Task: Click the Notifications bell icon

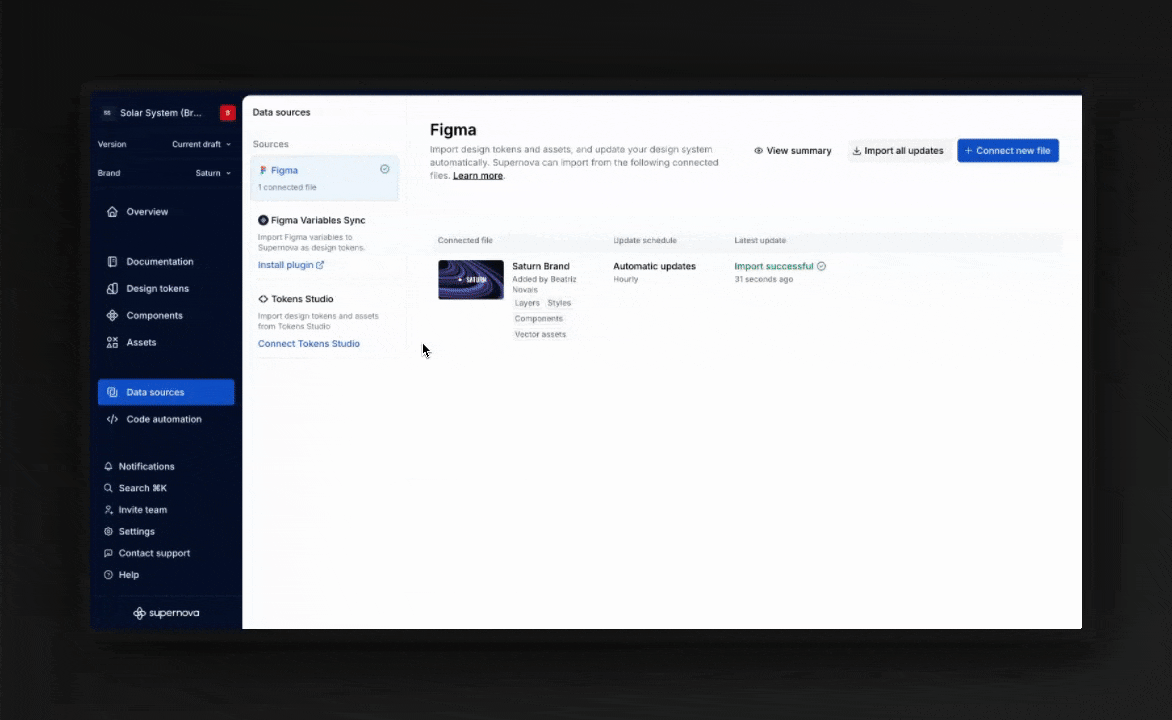Action: point(108,467)
